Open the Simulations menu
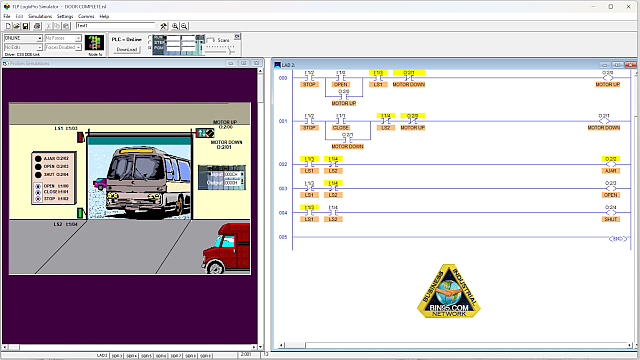 40,16
